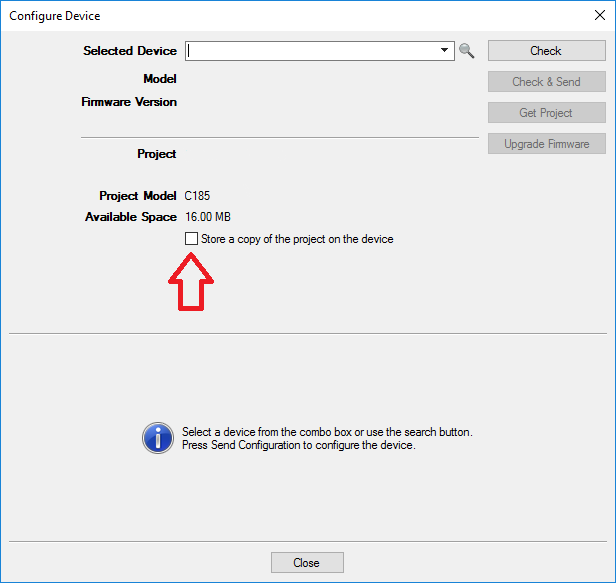This screenshot has height=583, width=616.
Task: Click the 'Select a device' instruction message
Action: [x=326, y=439]
